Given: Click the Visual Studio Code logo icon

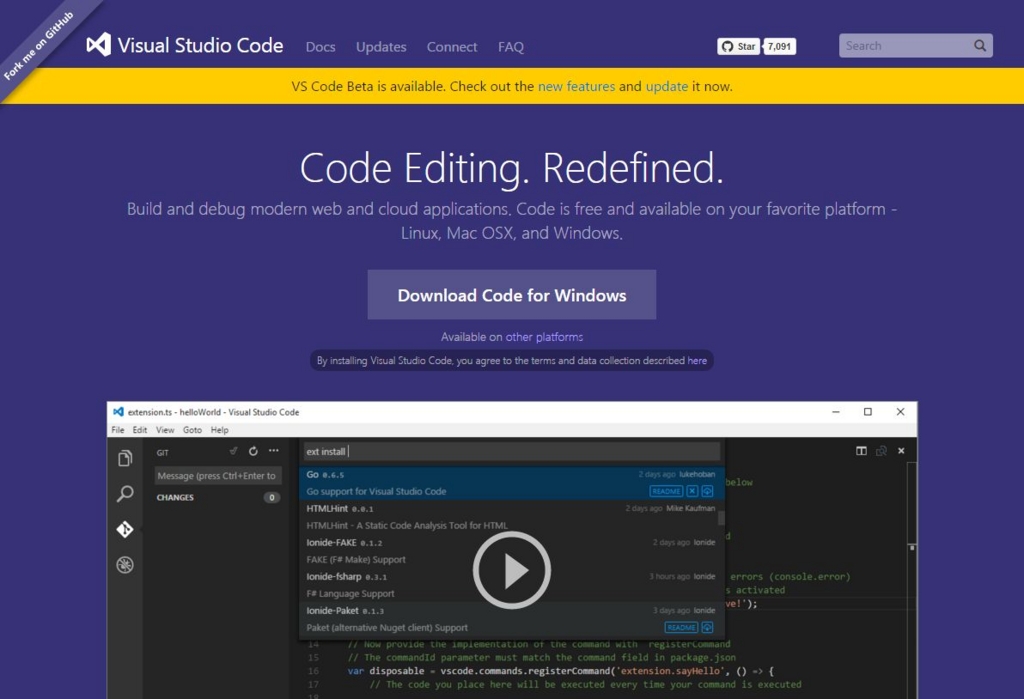Looking at the screenshot, I should click(99, 44).
